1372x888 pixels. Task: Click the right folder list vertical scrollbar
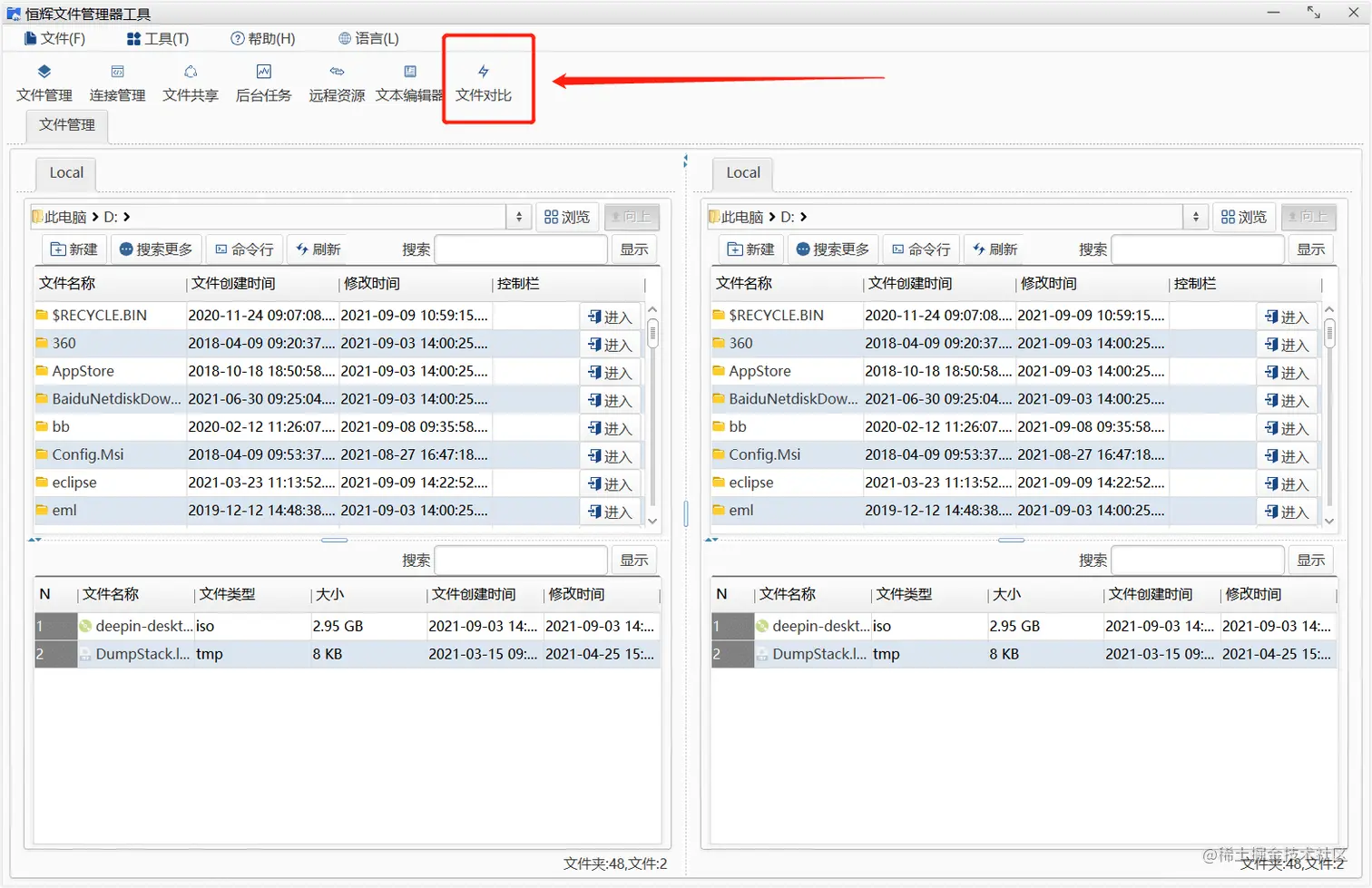coord(1329,415)
